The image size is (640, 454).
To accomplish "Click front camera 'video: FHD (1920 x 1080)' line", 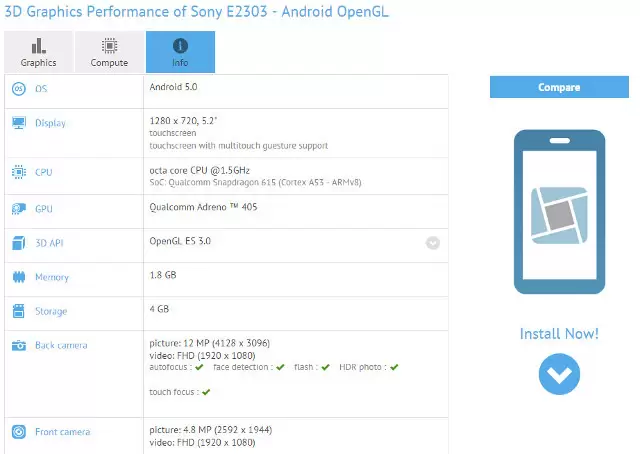I will tap(202, 443).
